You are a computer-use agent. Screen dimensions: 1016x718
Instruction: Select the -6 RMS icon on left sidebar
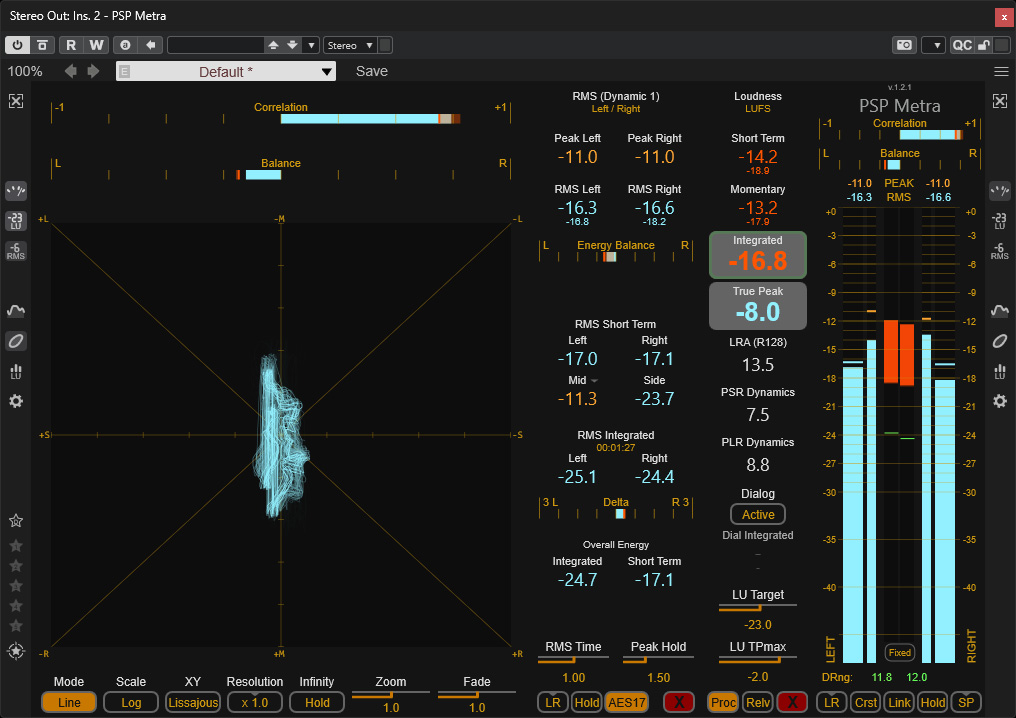click(16, 251)
